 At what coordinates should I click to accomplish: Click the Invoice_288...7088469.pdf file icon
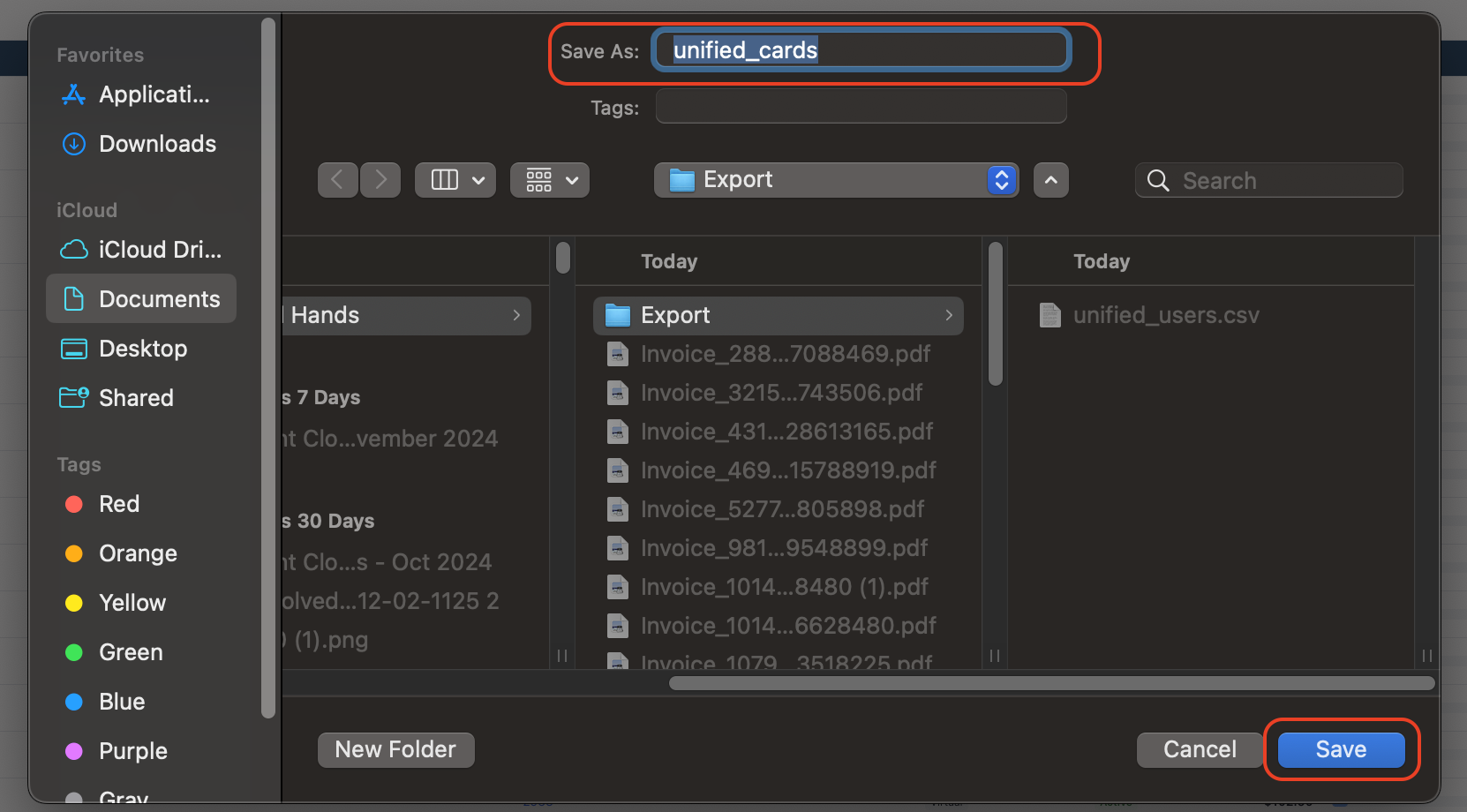pos(618,354)
